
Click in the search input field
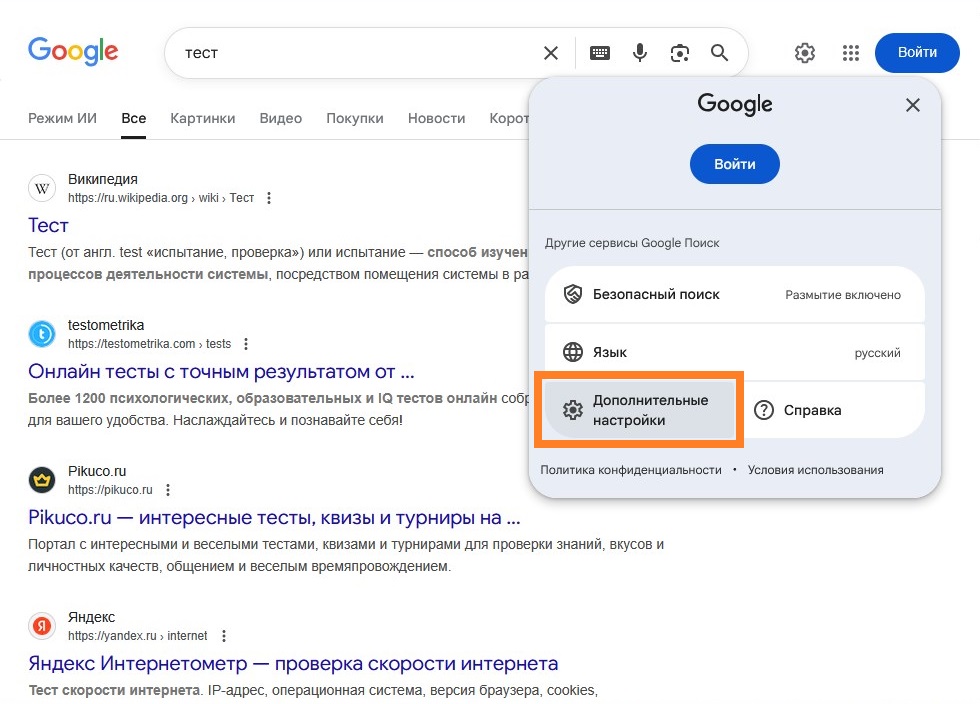[x=350, y=53]
